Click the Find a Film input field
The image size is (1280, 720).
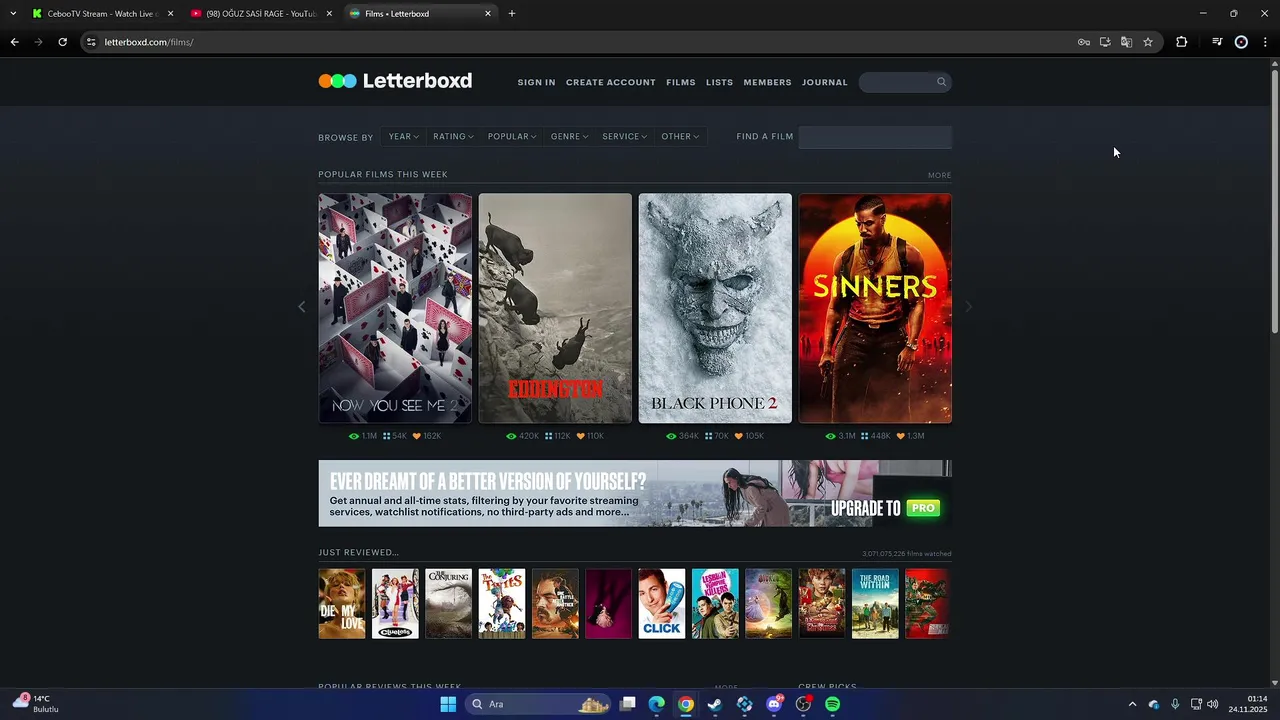point(875,137)
